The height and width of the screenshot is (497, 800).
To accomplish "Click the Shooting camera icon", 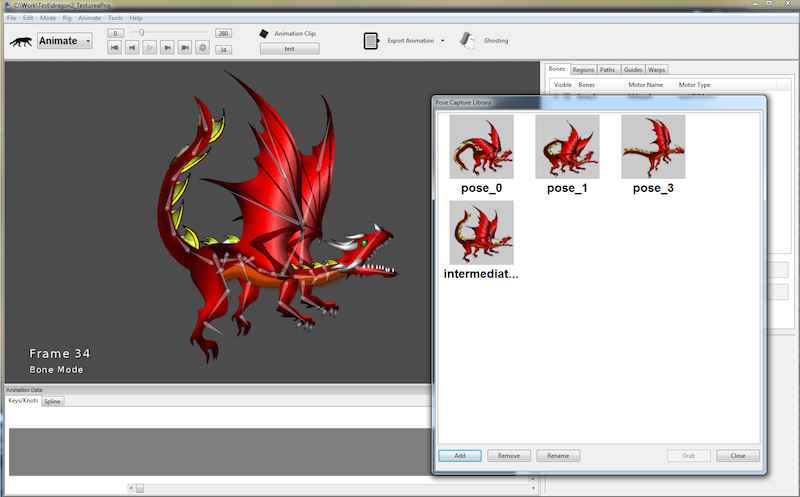I will tap(467, 40).
